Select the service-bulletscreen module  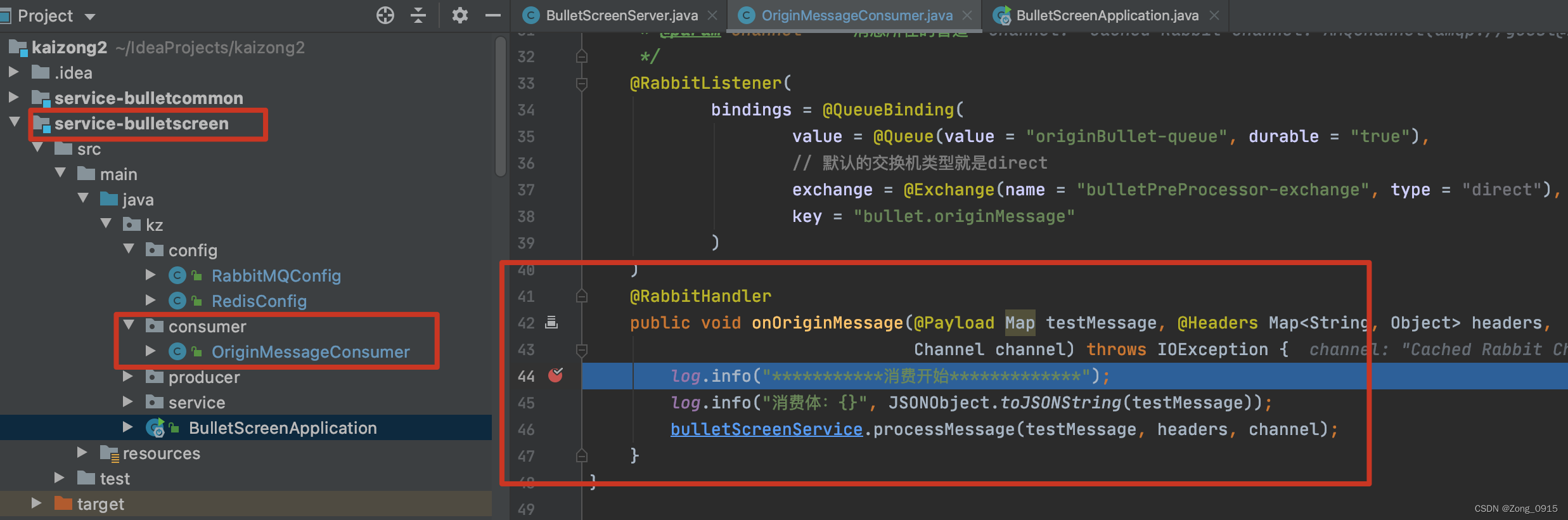pyautogui.click(x=141, y=123)
